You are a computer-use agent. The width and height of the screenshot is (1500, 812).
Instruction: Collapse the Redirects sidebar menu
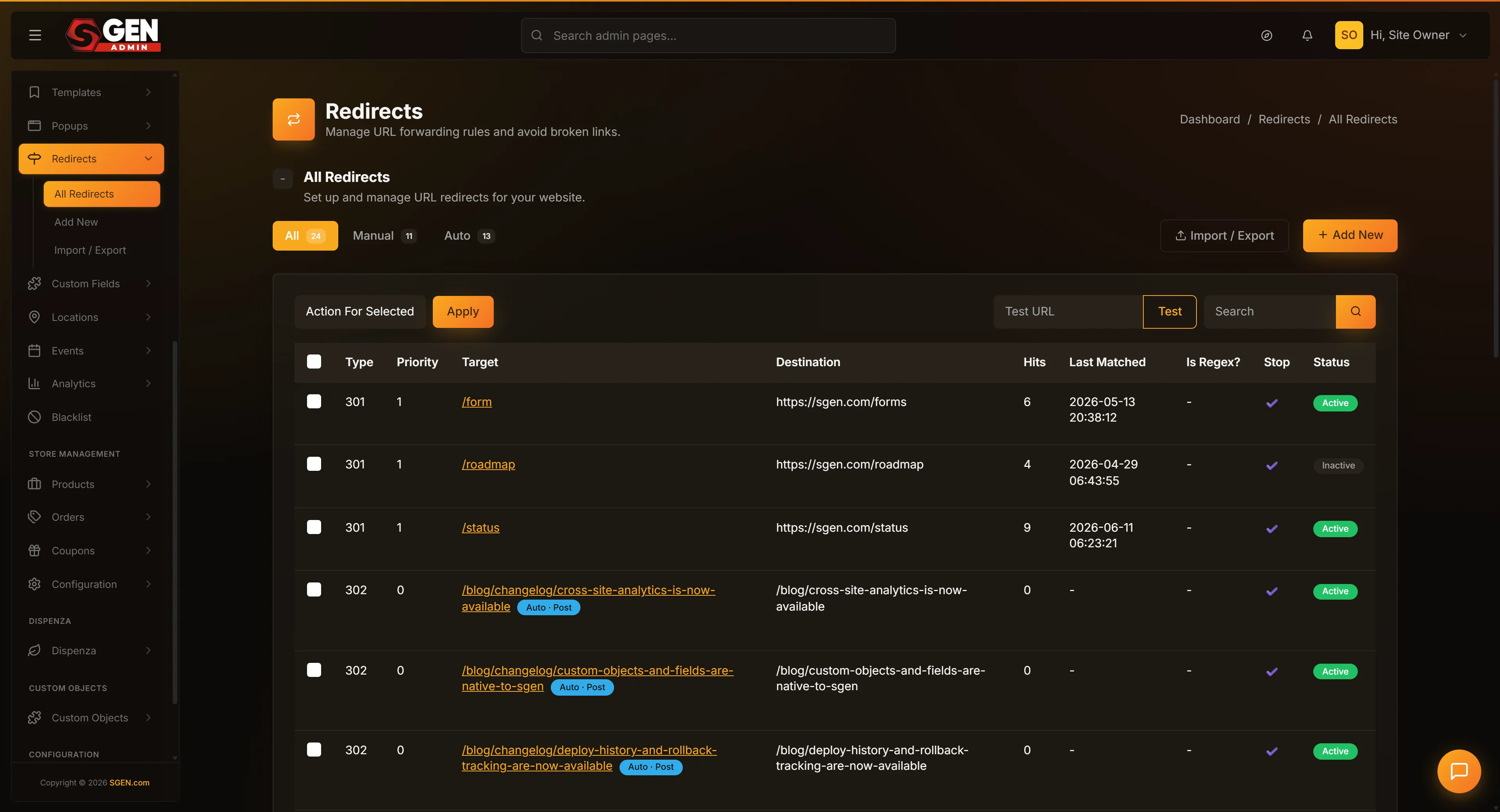pyautogui.click(x=148, y=158)
